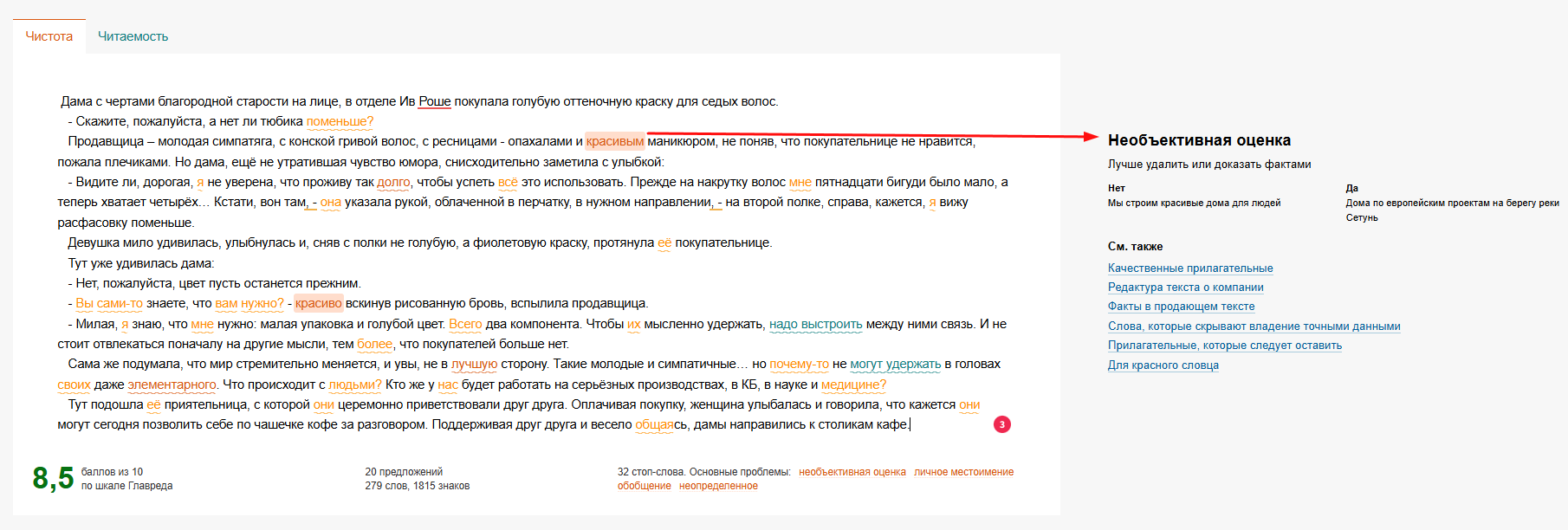
Task: Click underlined word поменьше?
Action: pos(340,121)
